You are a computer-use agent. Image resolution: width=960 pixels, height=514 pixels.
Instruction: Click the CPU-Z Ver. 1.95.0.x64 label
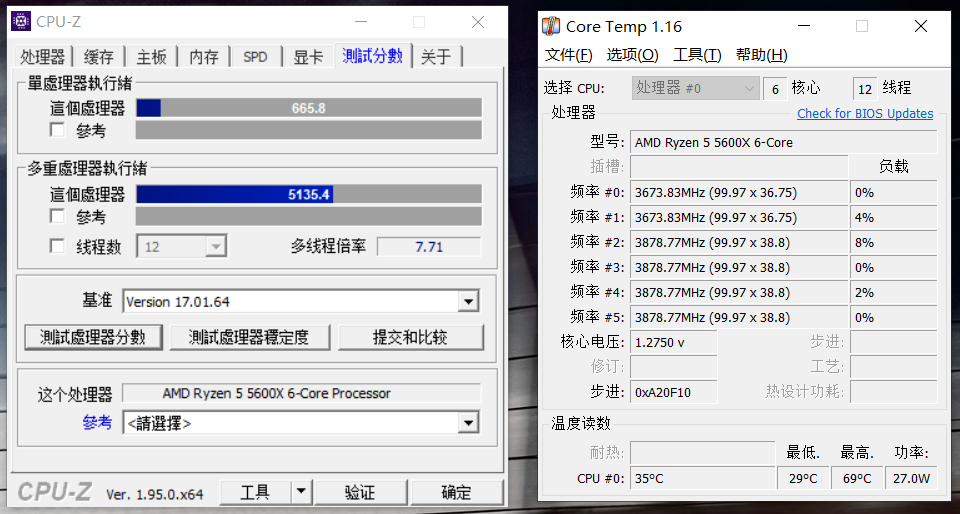[154, 494]
